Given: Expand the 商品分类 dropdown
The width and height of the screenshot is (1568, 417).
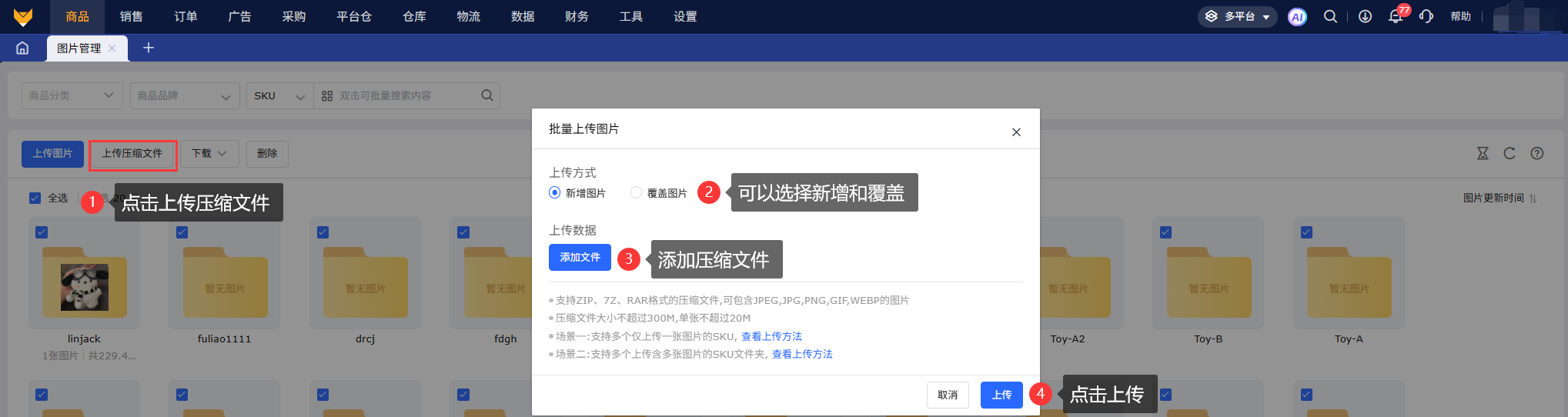Looking at the screenshot, I should [x=72, y=95].
